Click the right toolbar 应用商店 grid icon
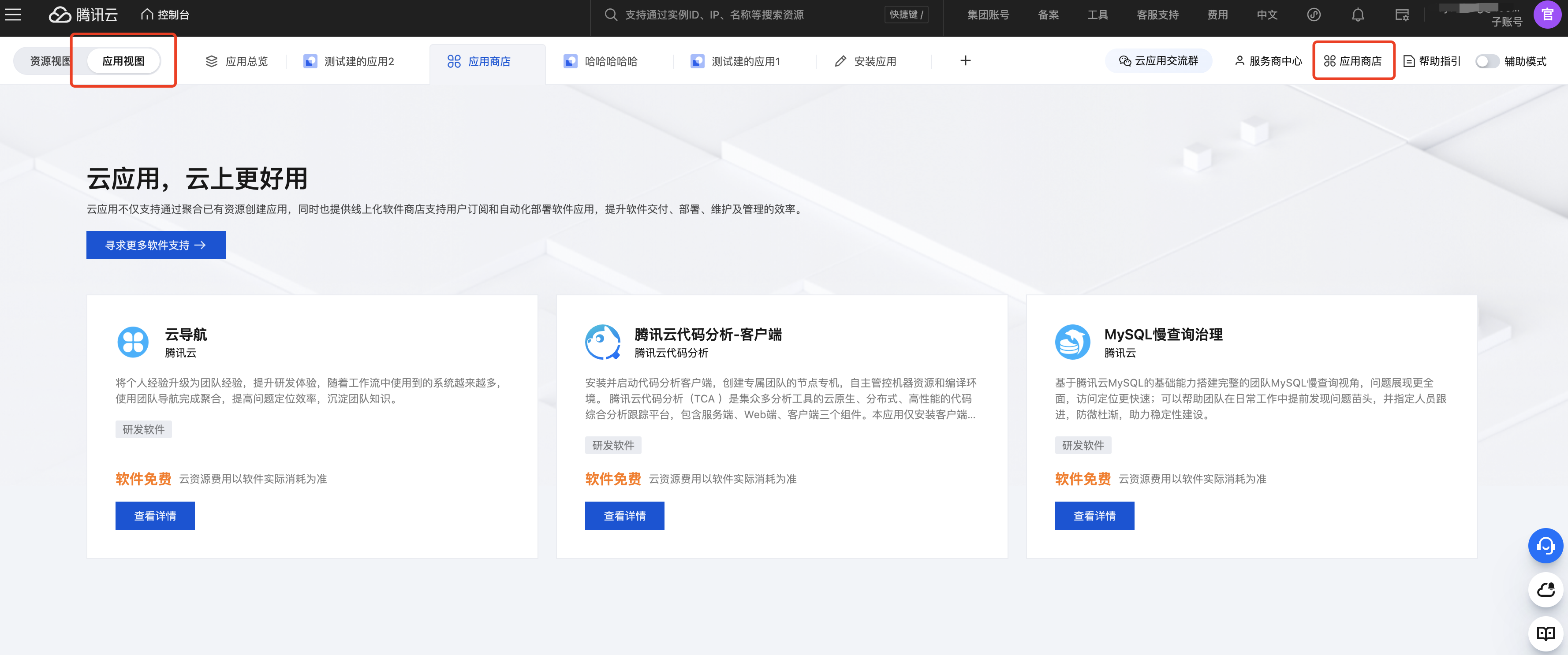The width and height of the screenshot is (1568, 655). tap(1329, 61)
